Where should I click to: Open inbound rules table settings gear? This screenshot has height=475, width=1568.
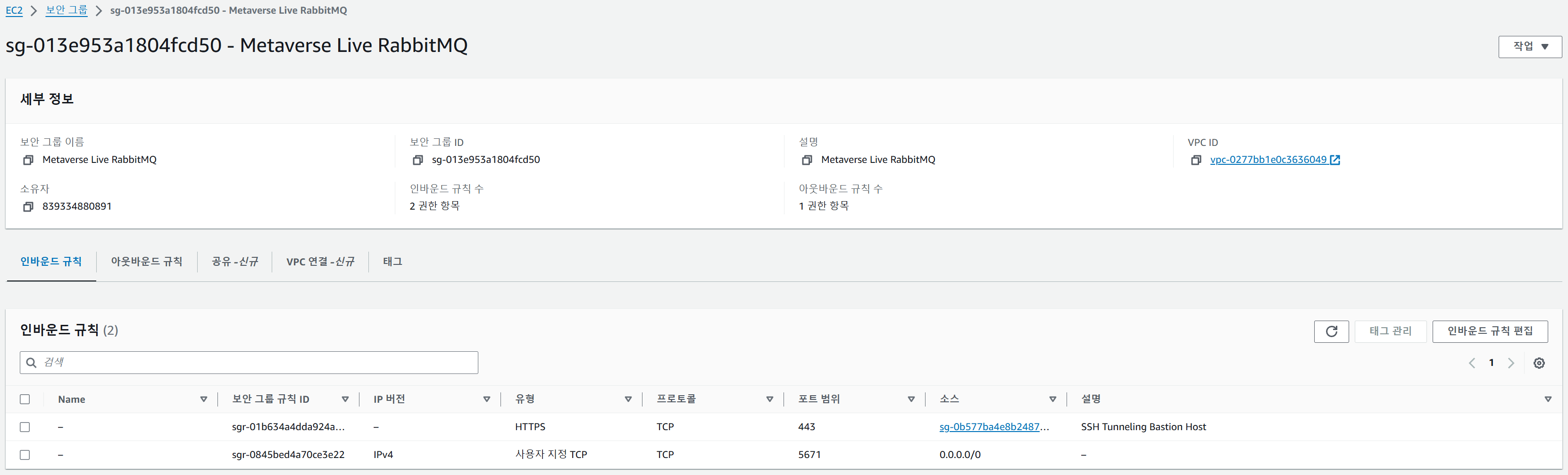(1539, 363)
